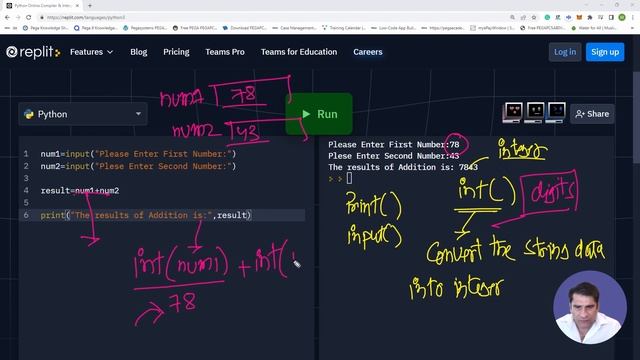Close the Python Online Compiler tab

click(77, 6)
